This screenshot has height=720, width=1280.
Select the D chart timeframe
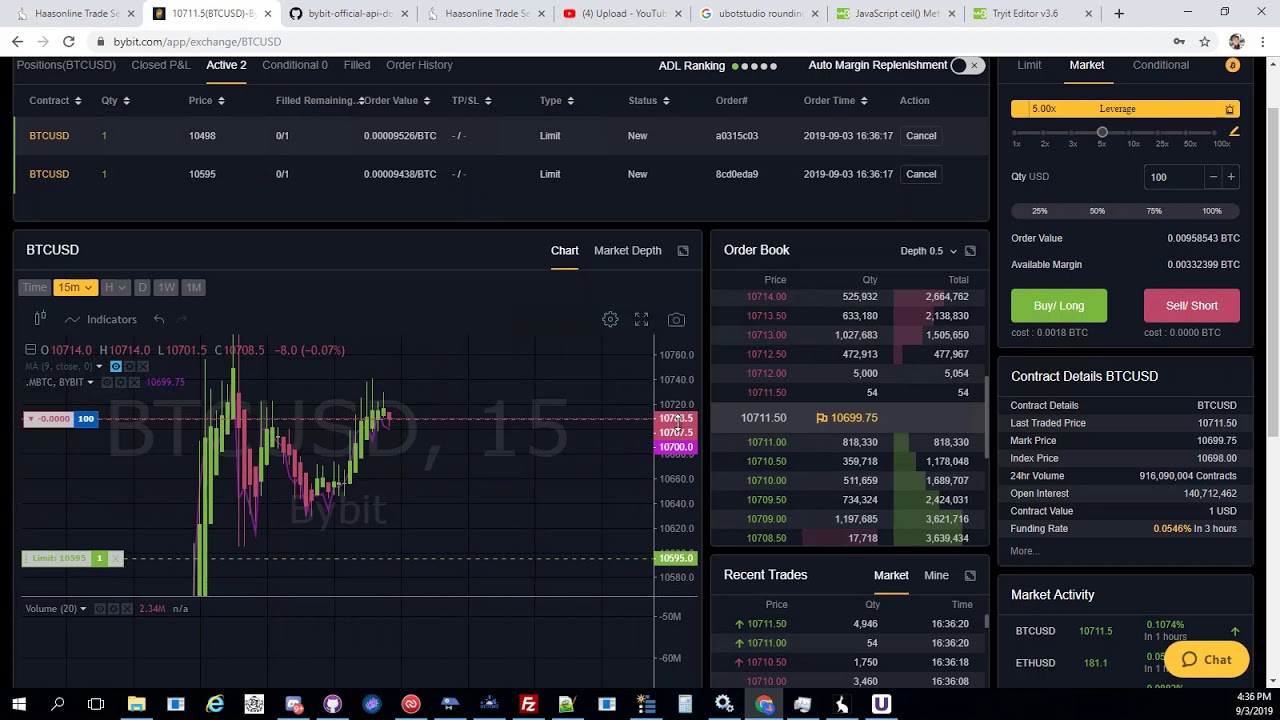142,287
